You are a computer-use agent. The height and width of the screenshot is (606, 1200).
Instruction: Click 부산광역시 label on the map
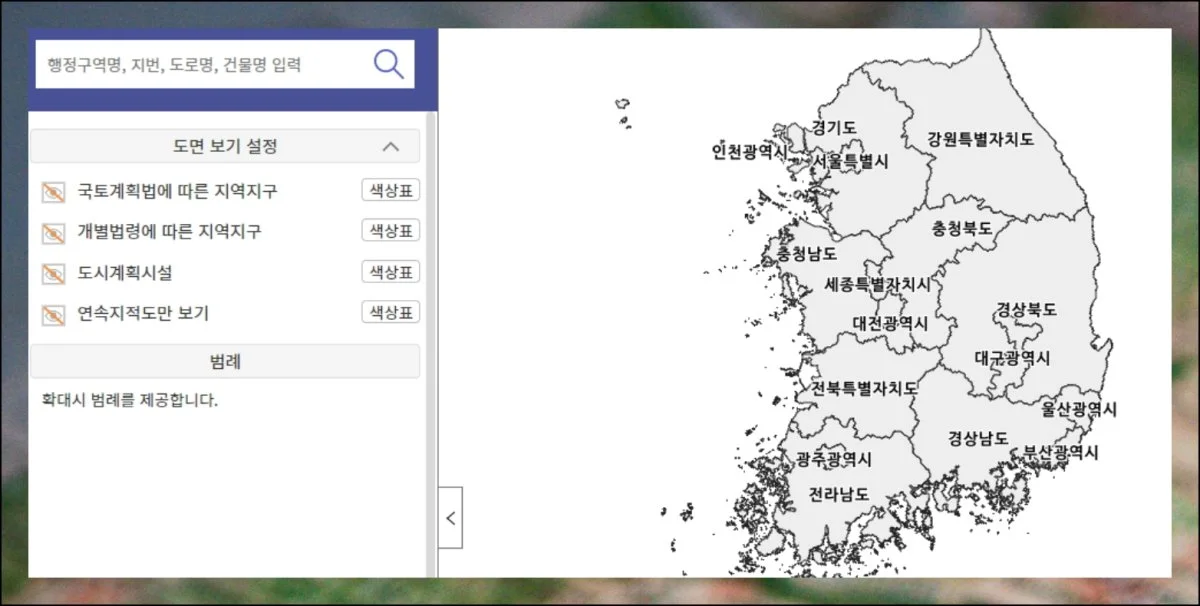(1060, 453)
